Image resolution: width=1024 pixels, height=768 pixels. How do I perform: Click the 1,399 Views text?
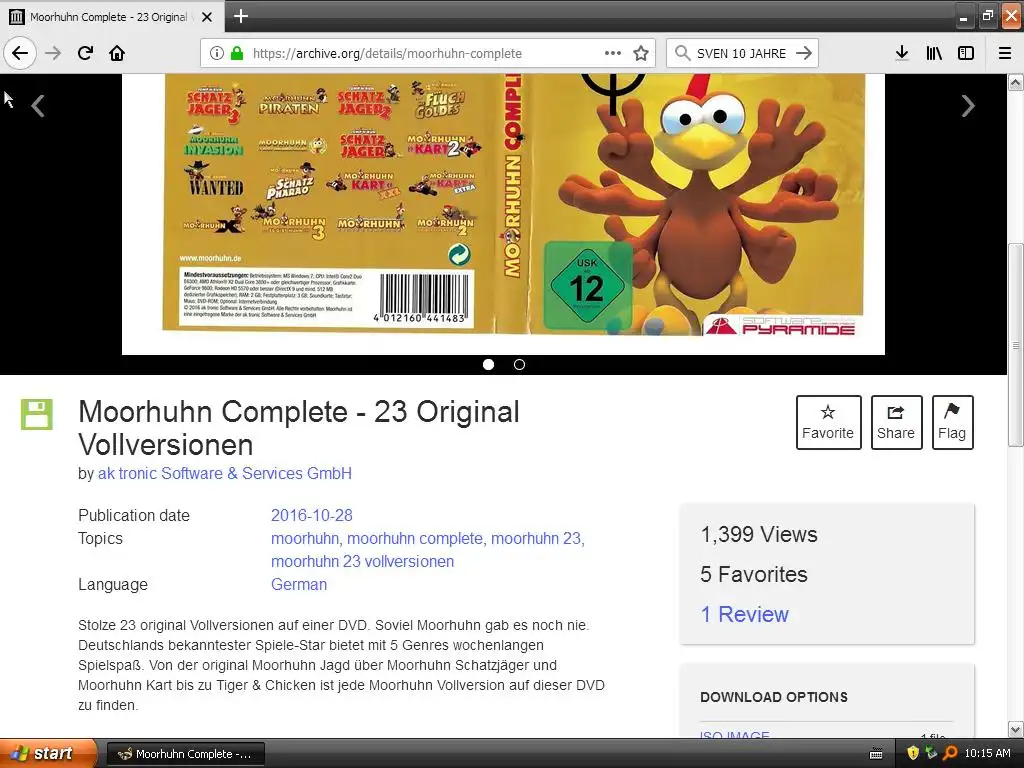(x=759, y=535)
